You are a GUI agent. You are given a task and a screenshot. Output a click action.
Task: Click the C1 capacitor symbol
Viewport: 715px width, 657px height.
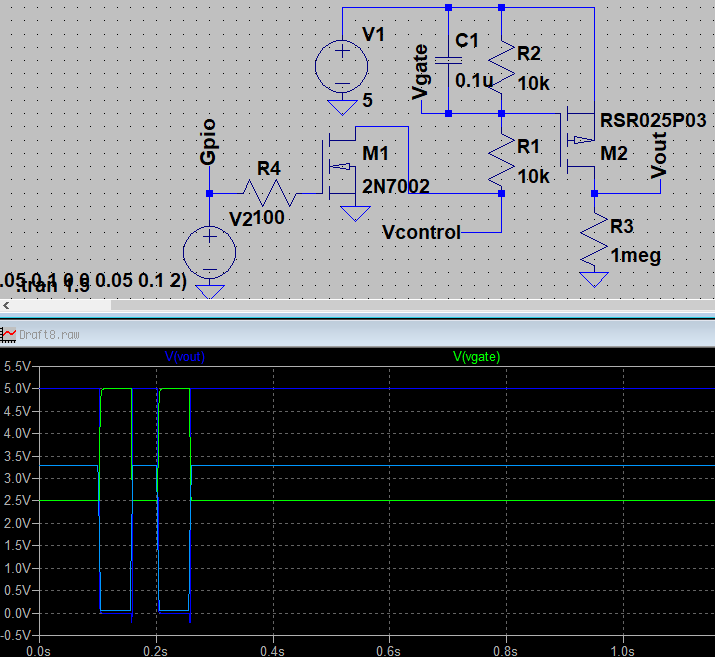447,60
